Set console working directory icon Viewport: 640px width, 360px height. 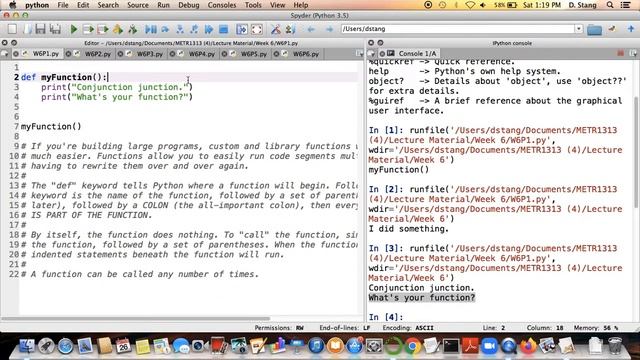(x=612, y=29)
